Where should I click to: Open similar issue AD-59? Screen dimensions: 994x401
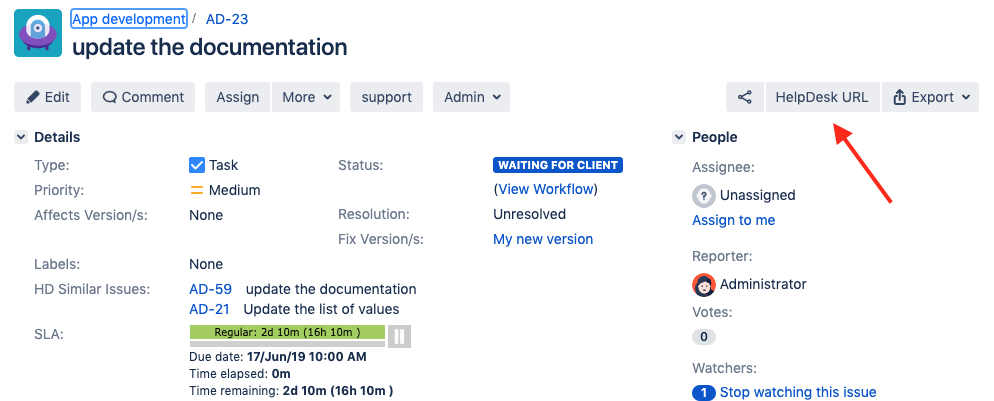click(210, 289)
